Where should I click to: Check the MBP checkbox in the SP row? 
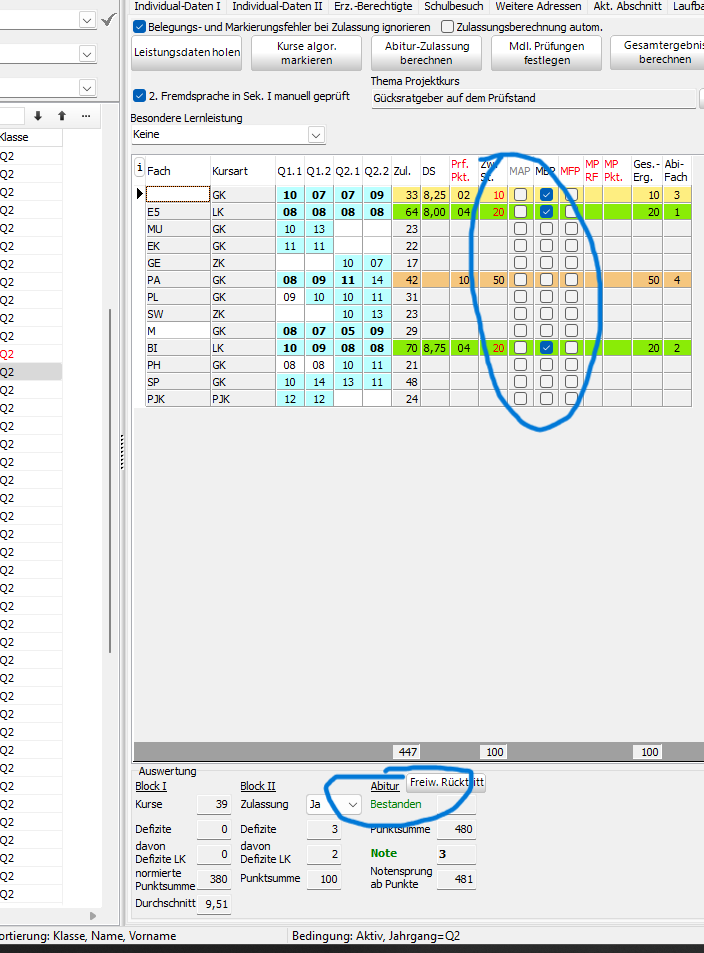[547, 382]
